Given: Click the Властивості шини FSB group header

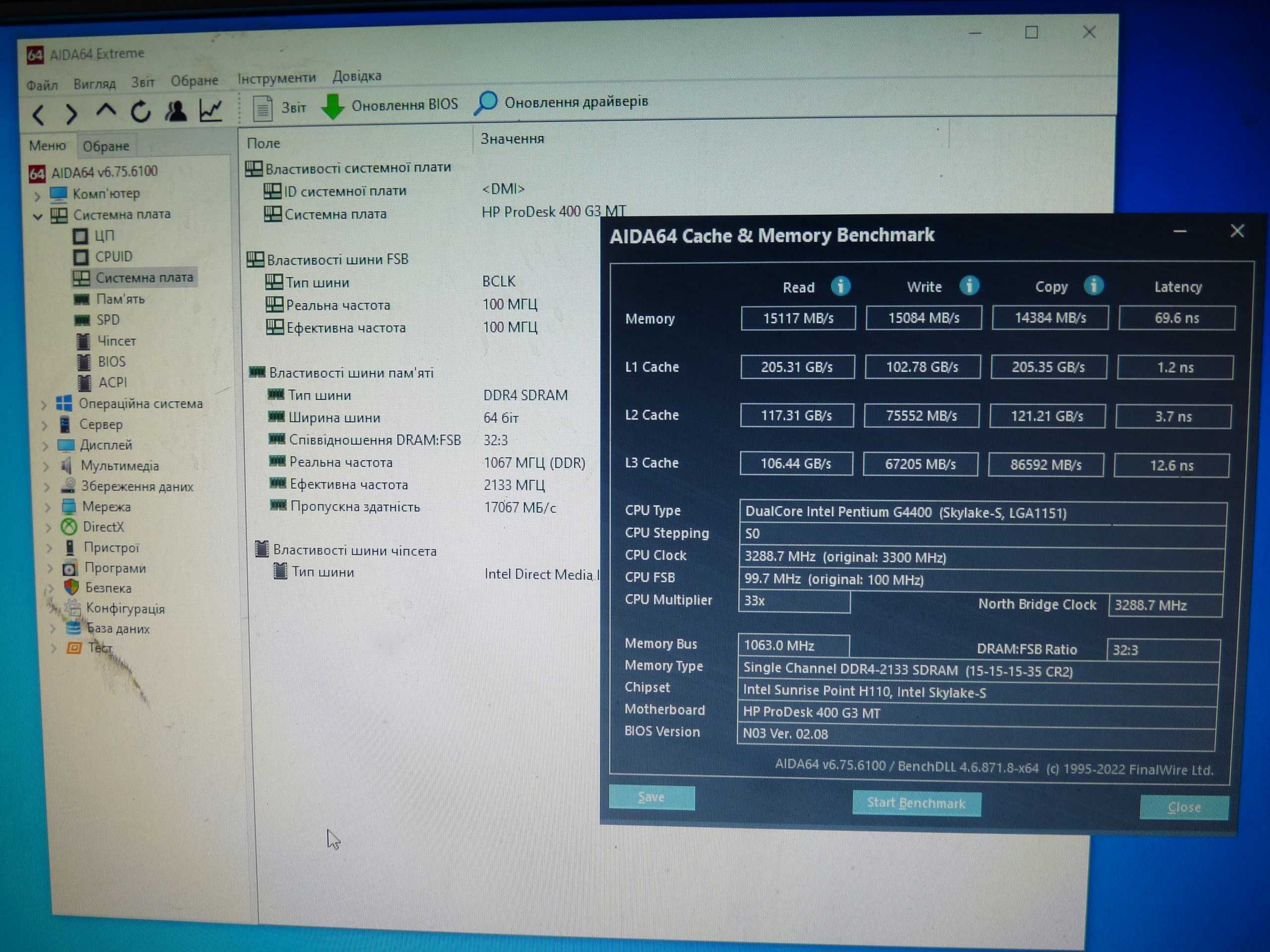Looking at the screenshot, I should coord(328,259).
